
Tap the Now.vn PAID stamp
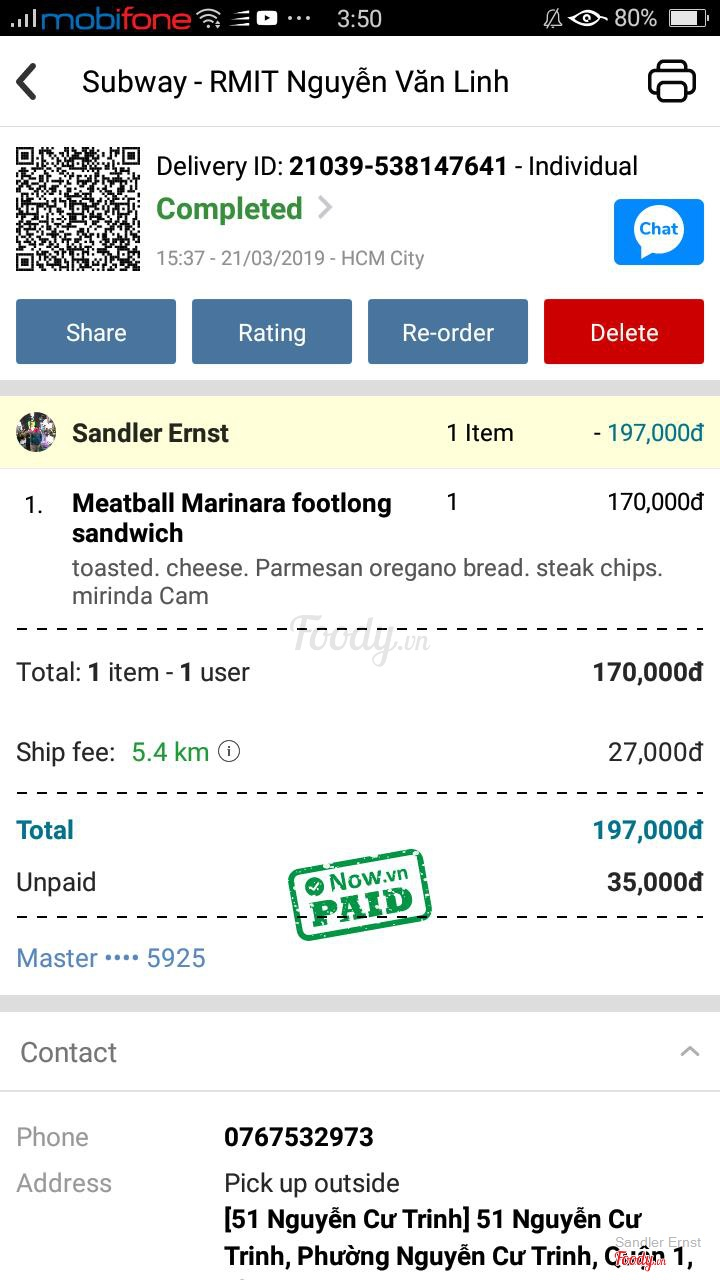pyautogui.click(x=359, y=893)
